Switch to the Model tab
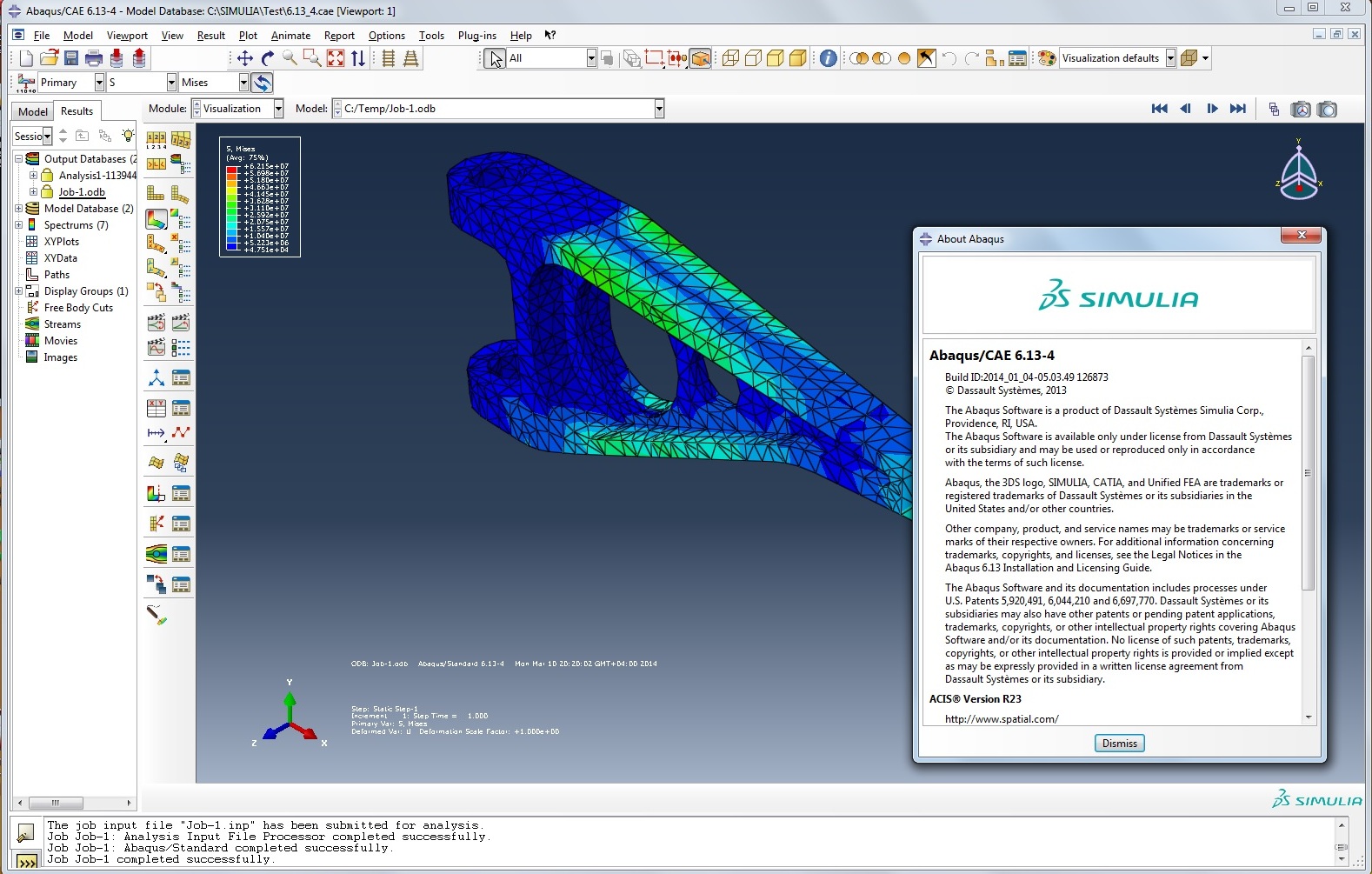 33,111
